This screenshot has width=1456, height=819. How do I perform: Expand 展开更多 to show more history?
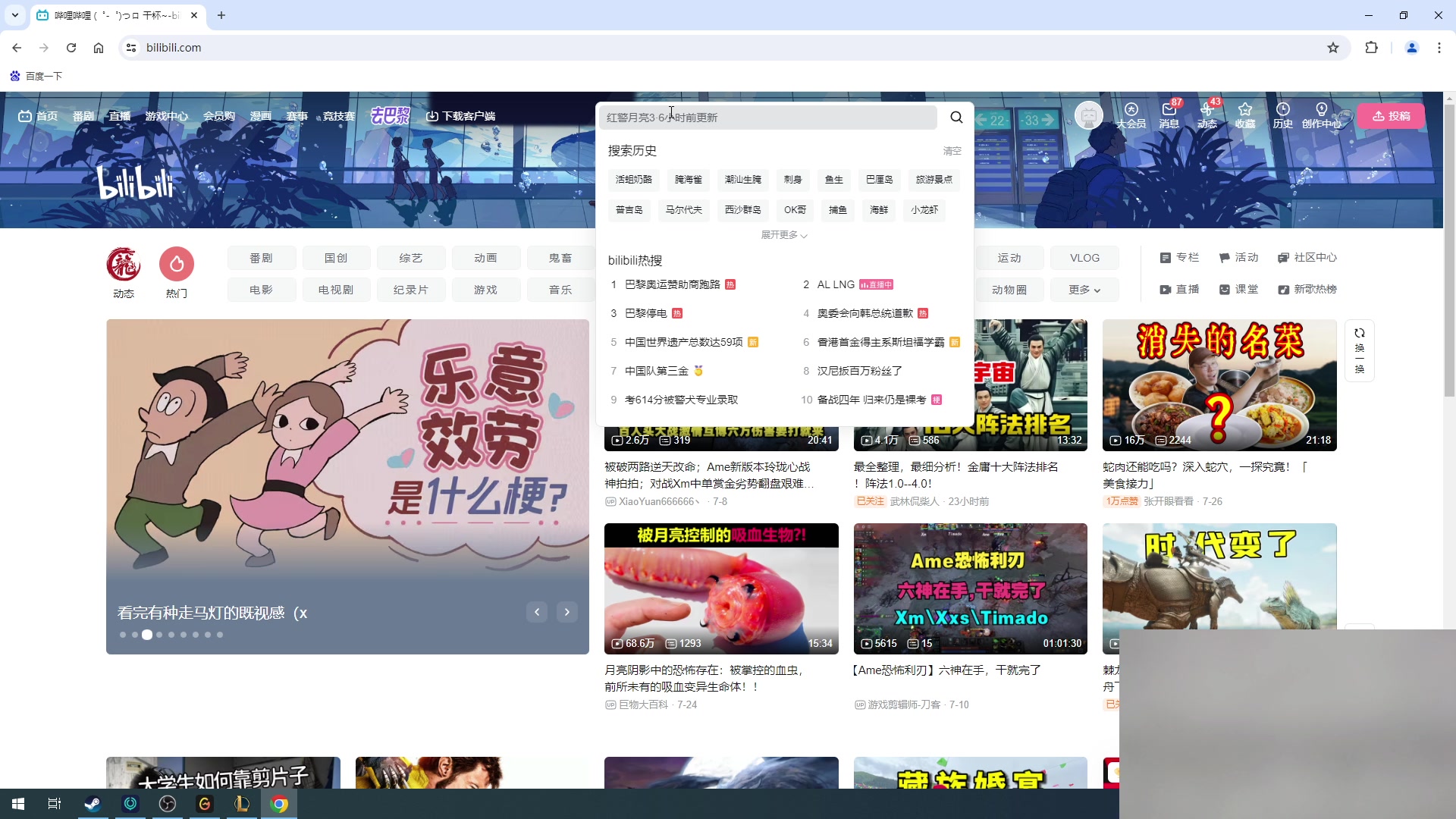point(783,235)
